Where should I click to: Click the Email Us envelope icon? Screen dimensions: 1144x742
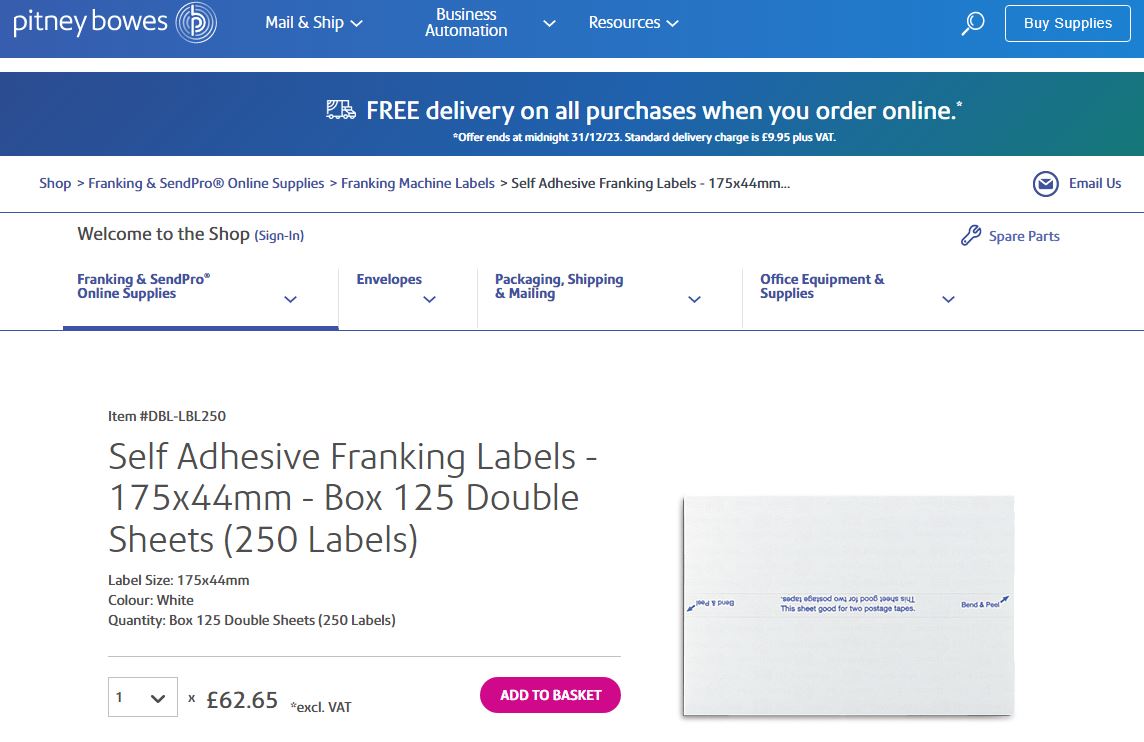[x=1045, y=184]
